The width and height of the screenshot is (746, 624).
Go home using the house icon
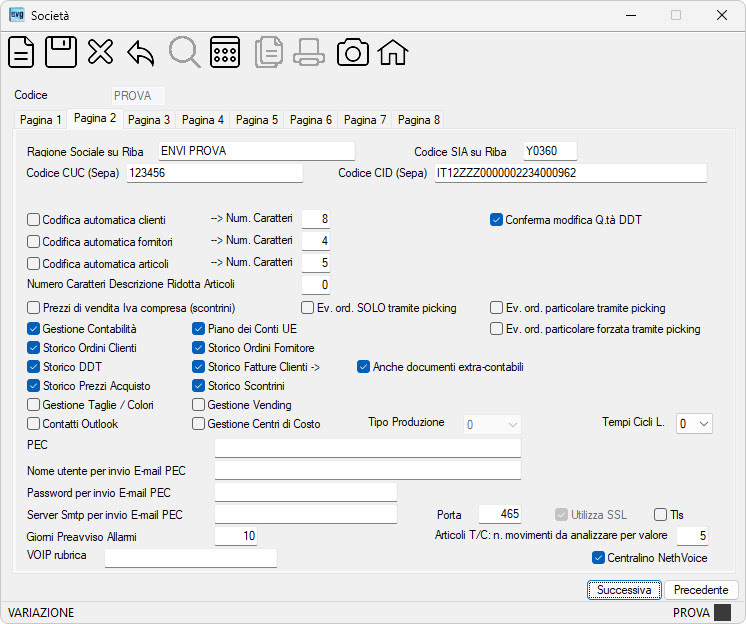tap(393, 52)
